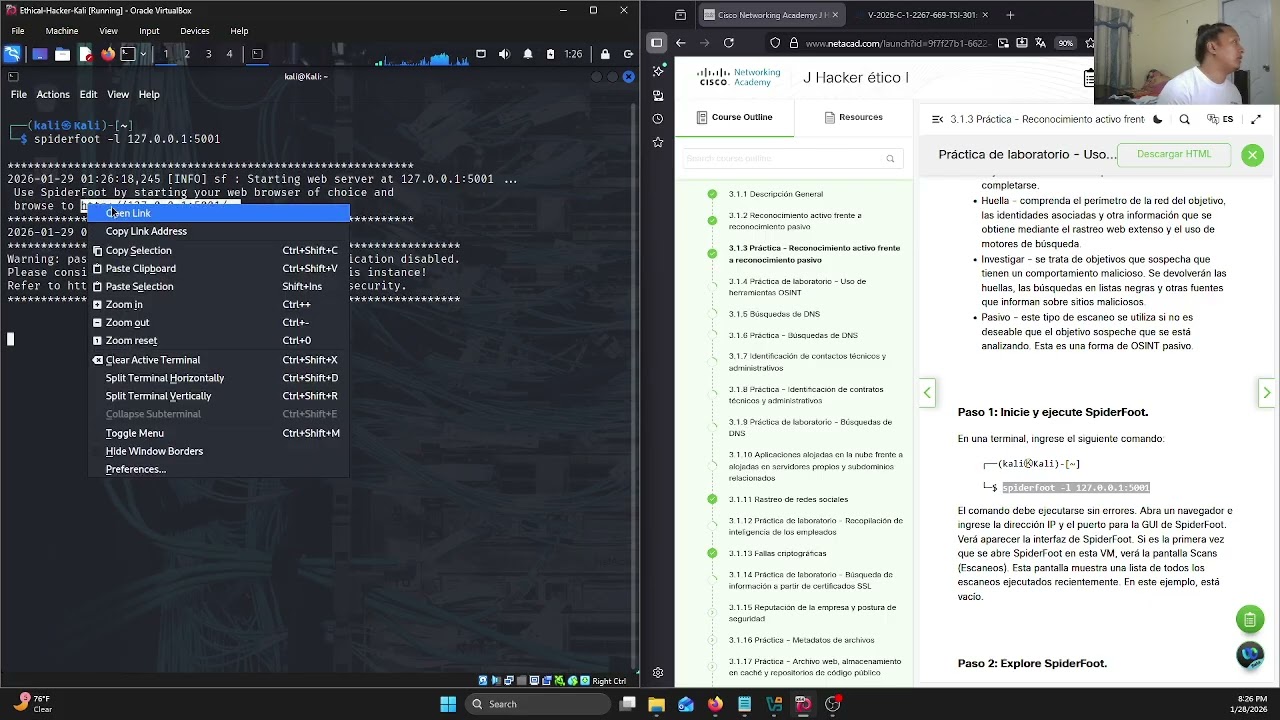This screenshot has width=1280, height=720.
Task: Click the Descargar HTML button
Action: tap(1174, 154)
